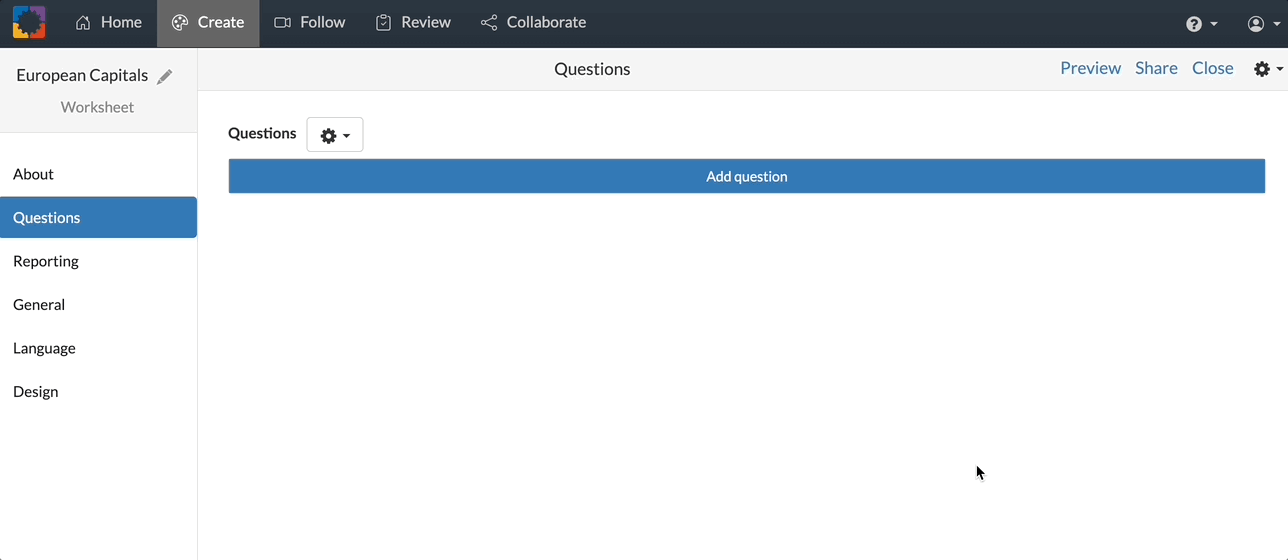Open the Reporting settings page

click(98, 261)
